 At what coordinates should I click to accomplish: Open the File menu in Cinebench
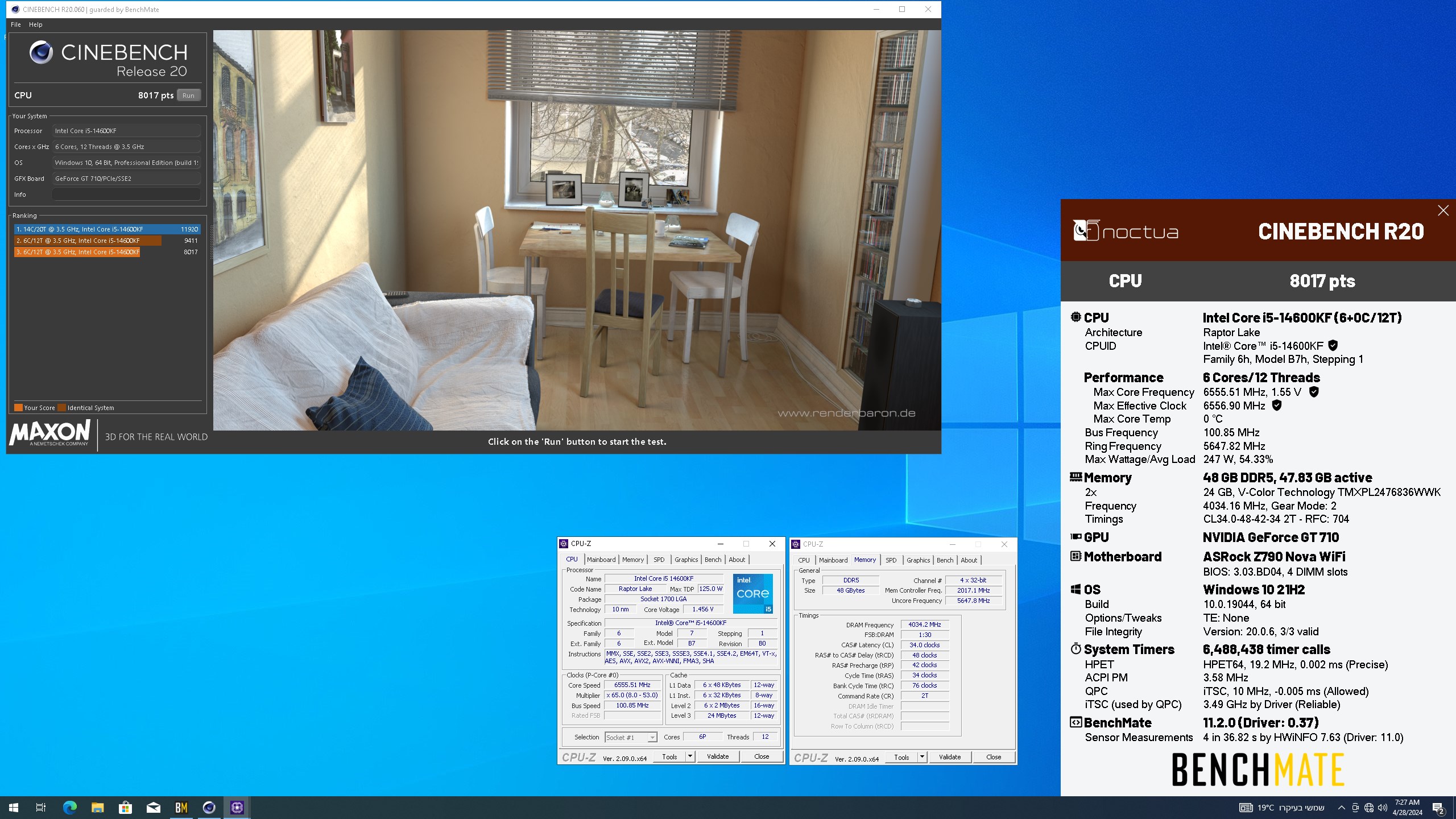tap(16, 24)
